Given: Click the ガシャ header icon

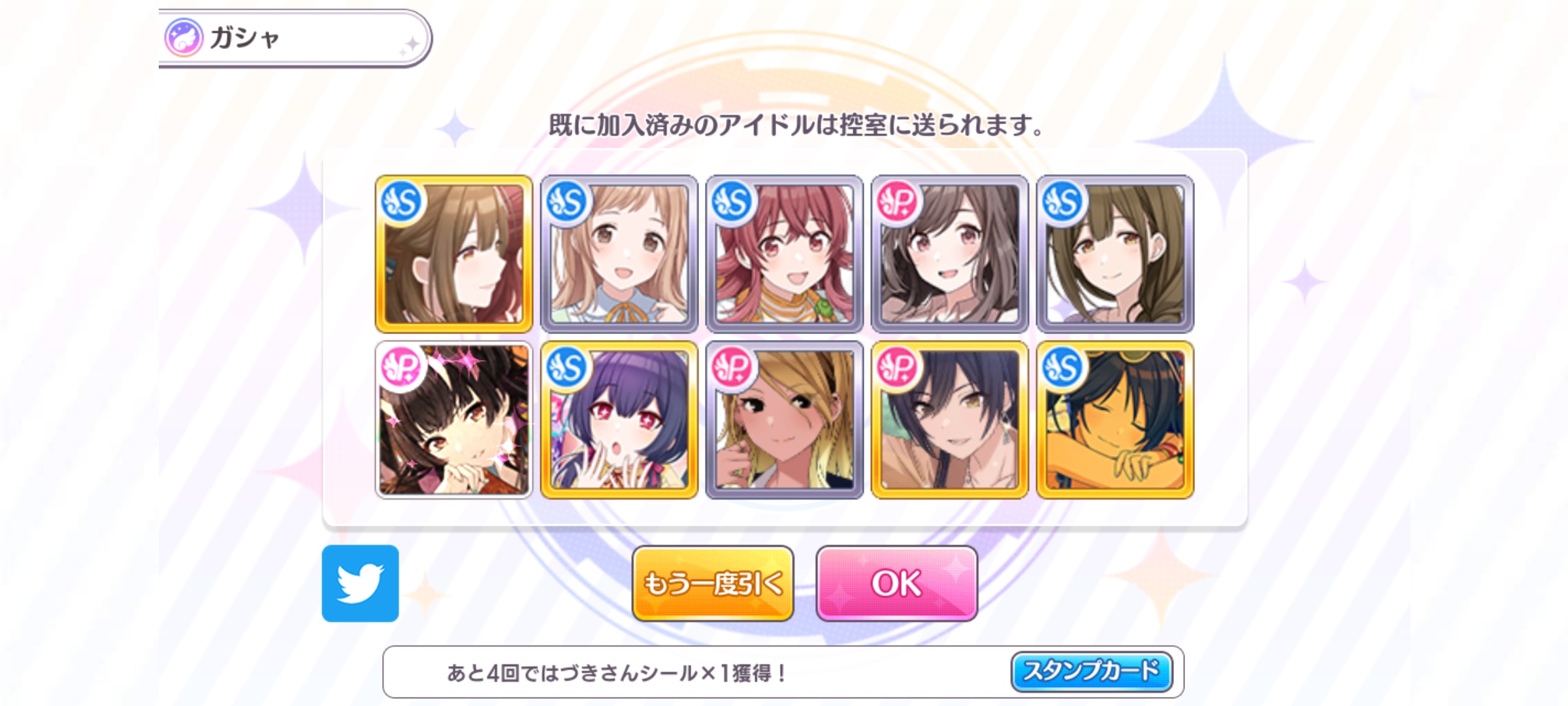Looking at the screenshot, I should click(184, 37).
